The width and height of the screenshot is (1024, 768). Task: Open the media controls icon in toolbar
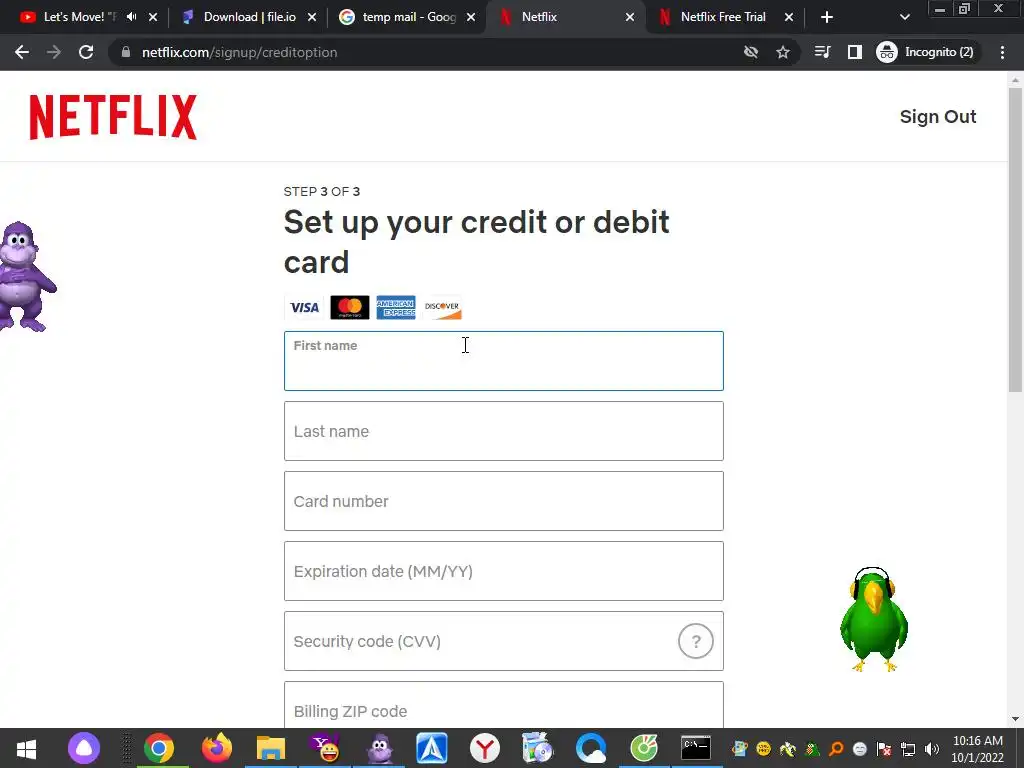(822, 52)
